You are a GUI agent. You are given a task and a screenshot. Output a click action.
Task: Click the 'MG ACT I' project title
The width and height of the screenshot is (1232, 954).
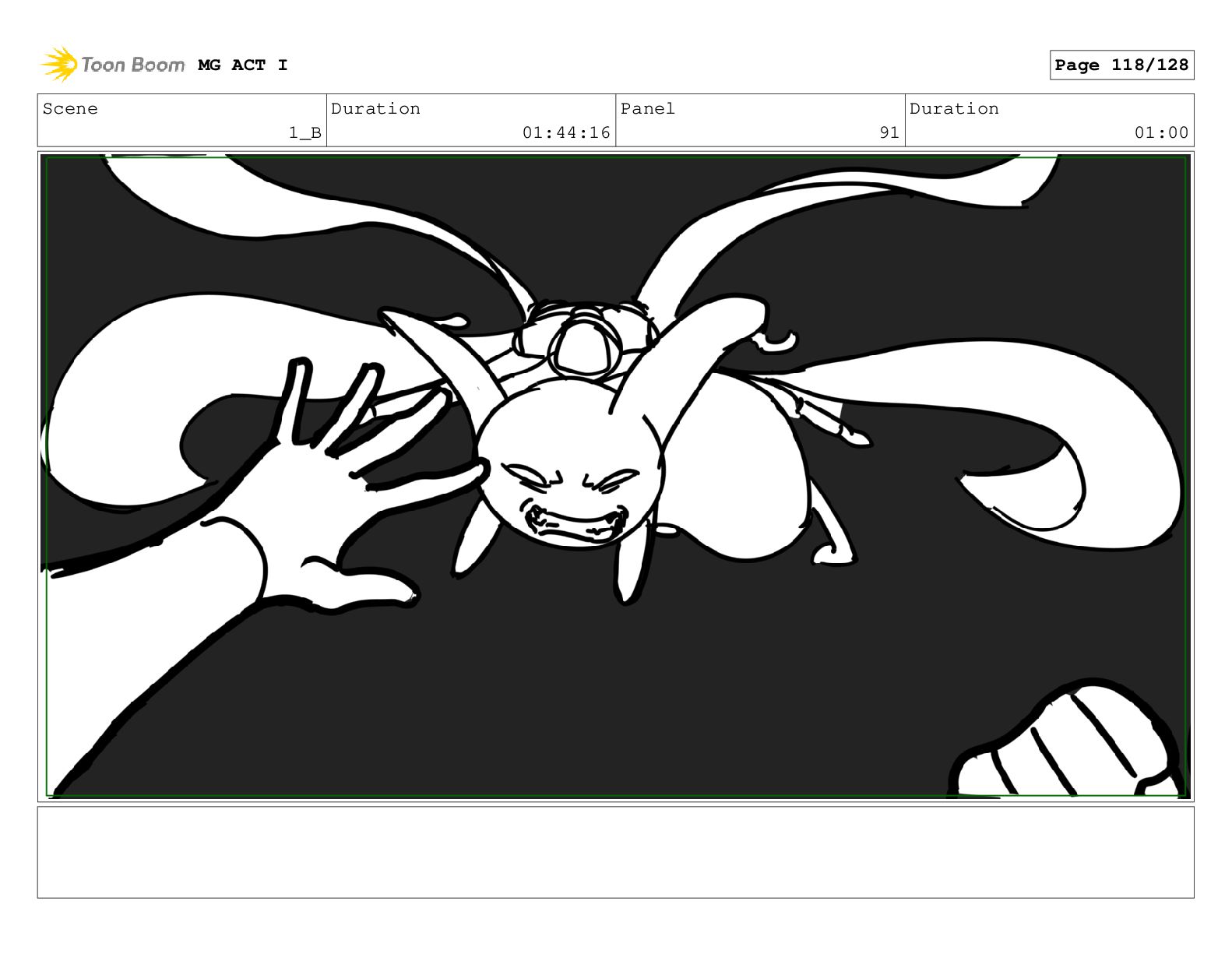(x=243, y=65)
